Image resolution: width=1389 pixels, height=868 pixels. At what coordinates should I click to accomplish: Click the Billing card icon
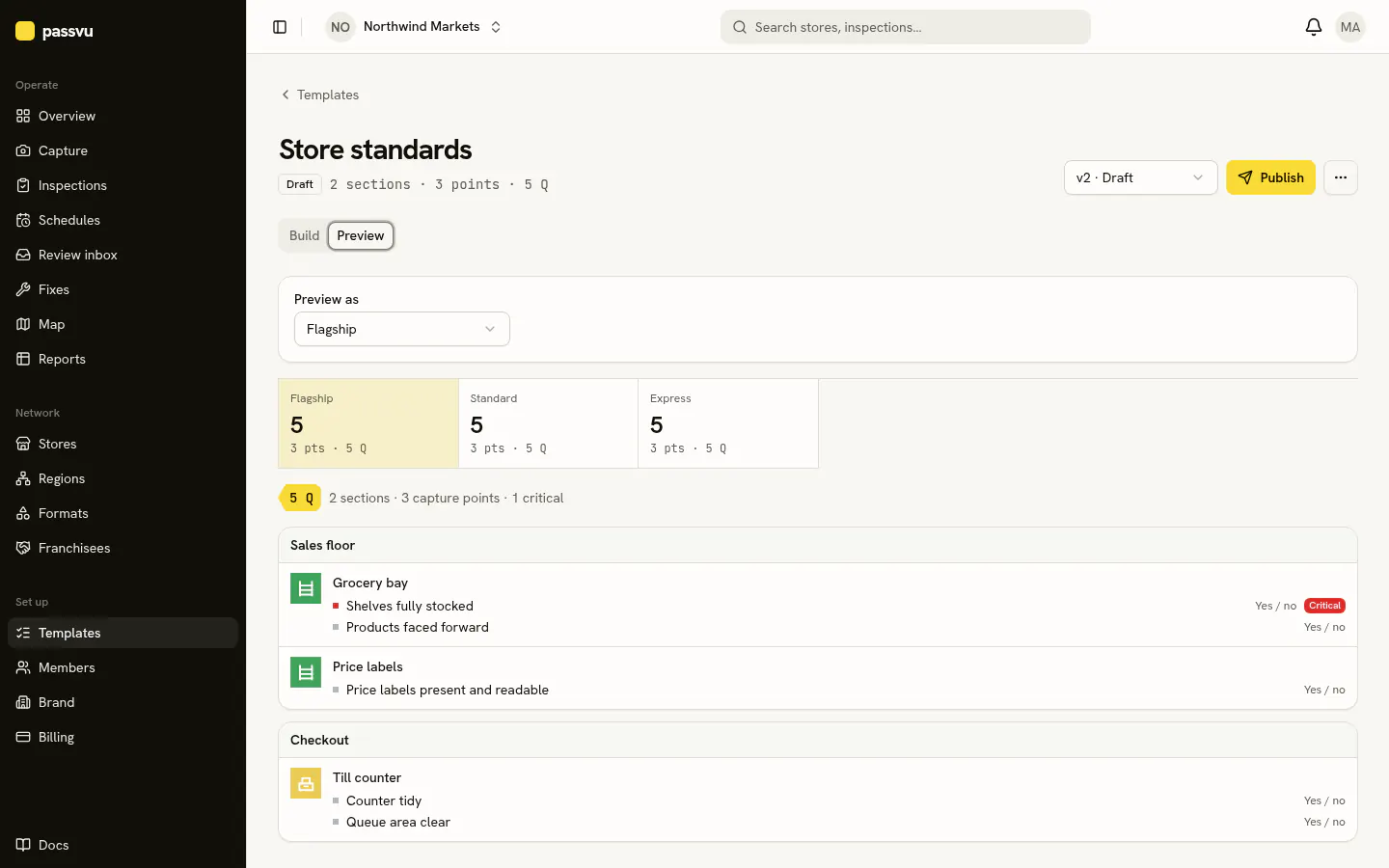click(x=23, y=737)
